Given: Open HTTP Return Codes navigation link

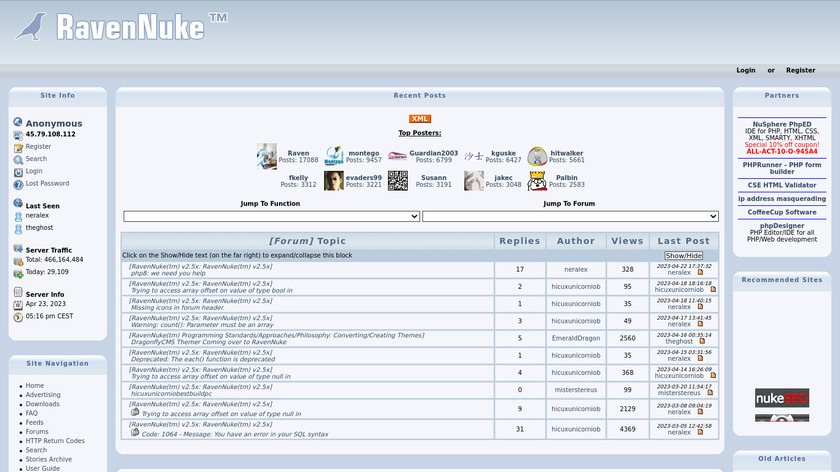Looking at the screenshot, I should point(55,440).
